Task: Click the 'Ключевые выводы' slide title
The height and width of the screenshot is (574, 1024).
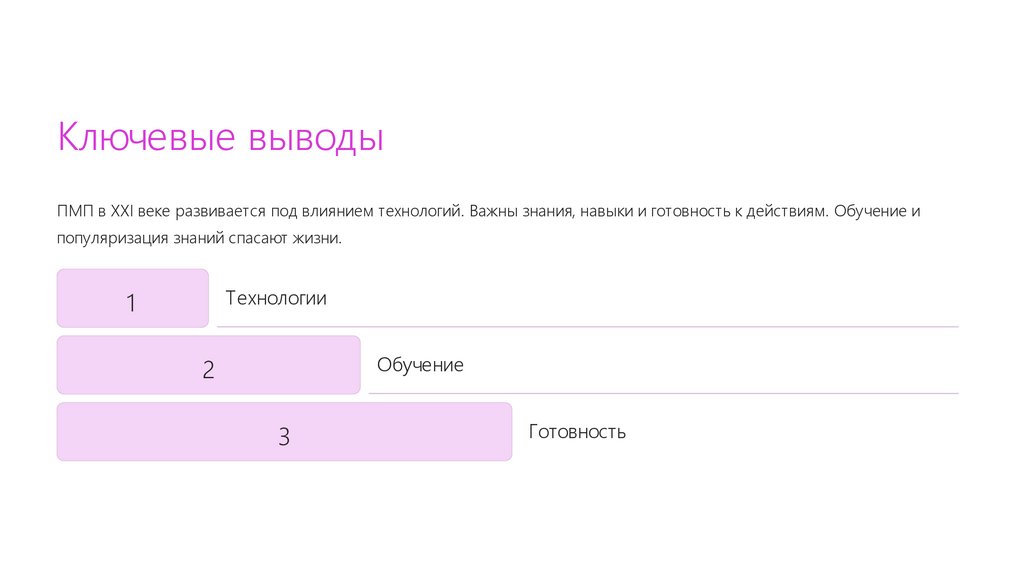Action: 220,137
